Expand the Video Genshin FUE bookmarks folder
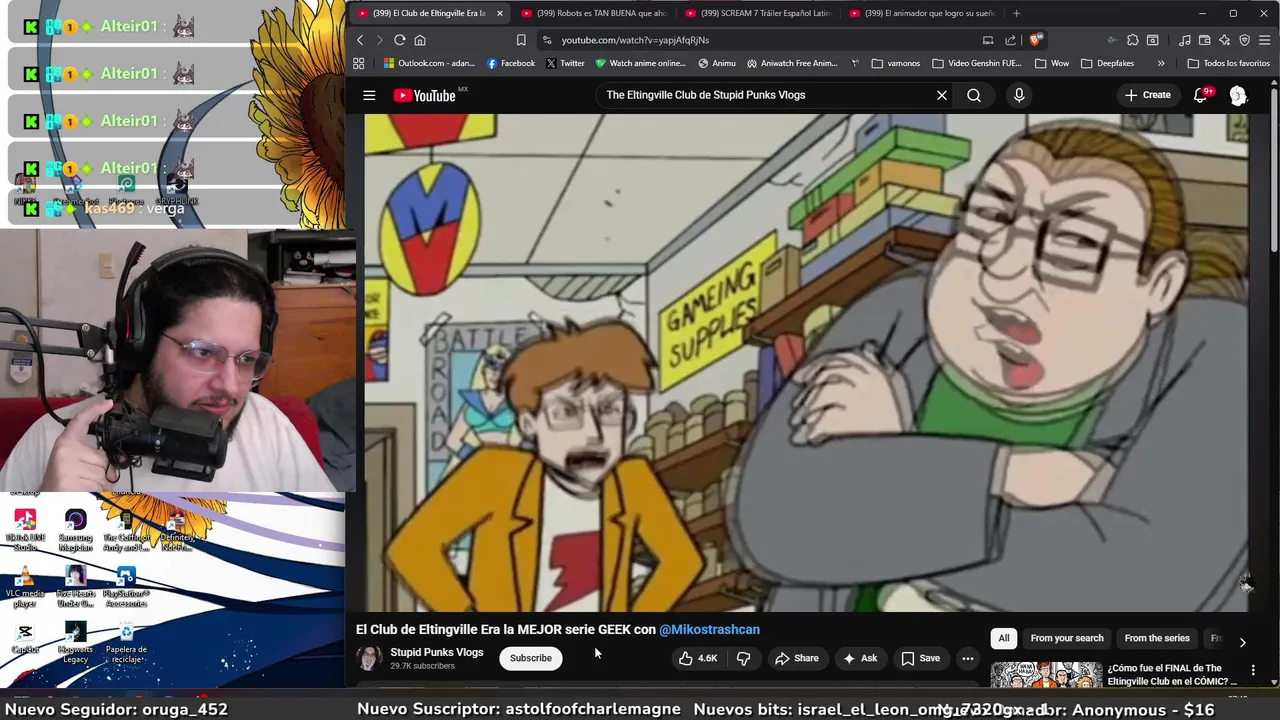This screenshot has width=1280, height=720. (977, 63)
